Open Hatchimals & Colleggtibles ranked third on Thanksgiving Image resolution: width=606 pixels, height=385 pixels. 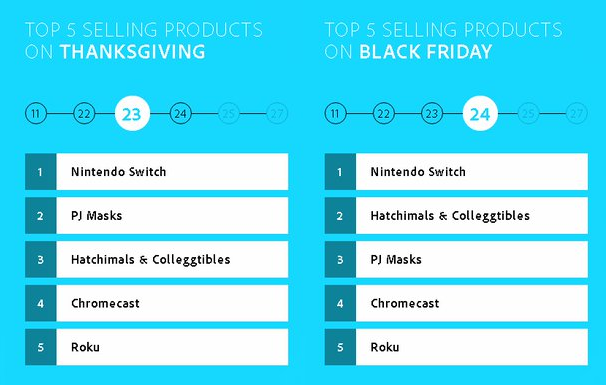click(x=157, y=259)
